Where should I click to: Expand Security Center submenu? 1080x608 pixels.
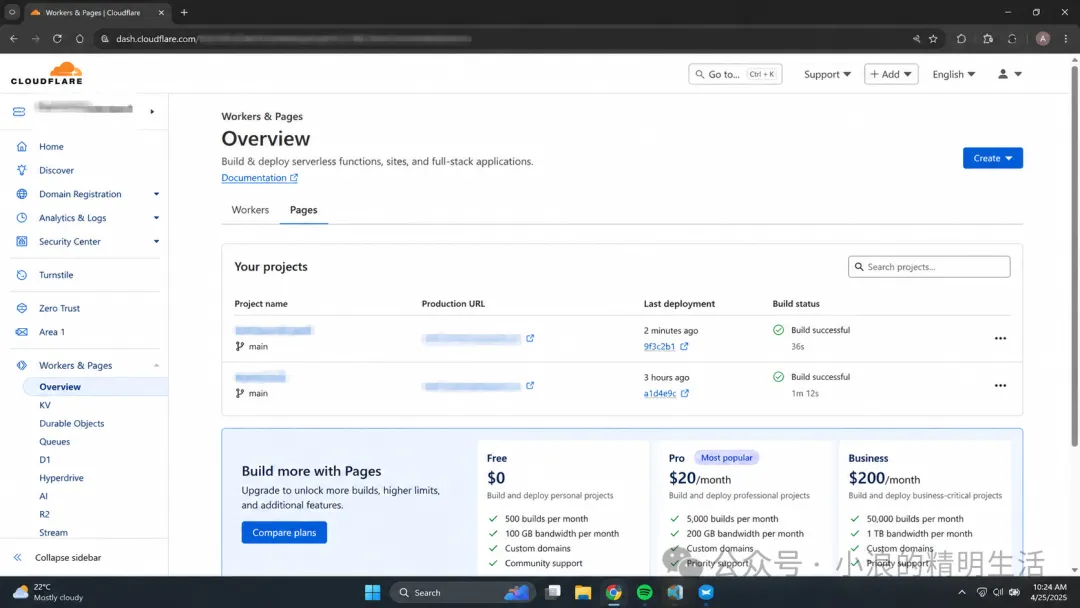(x=156, y=242)
